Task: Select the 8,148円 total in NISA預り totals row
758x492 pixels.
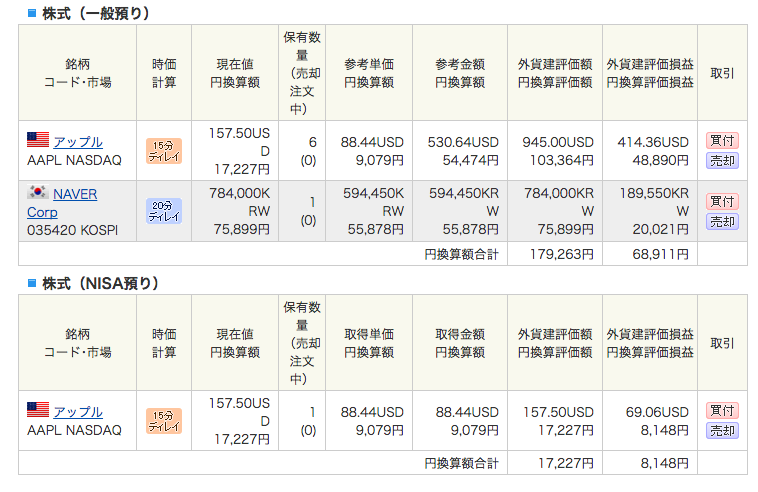Action: click(665, 463)
